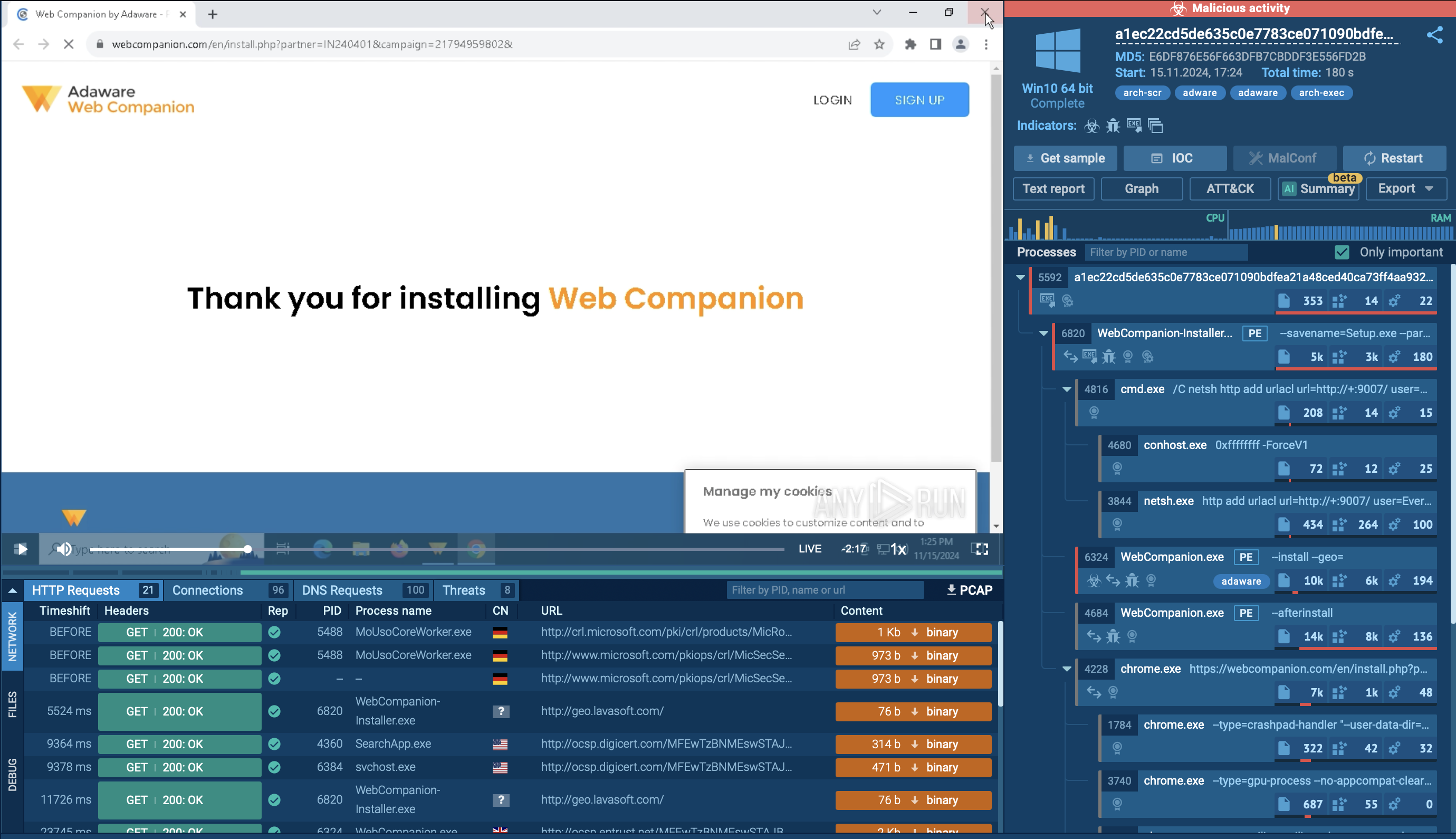This screenshot has height=839, width=1456.
Task: Open the Export dropdown
Action: pyautogui.click(x=1405, y=188)
